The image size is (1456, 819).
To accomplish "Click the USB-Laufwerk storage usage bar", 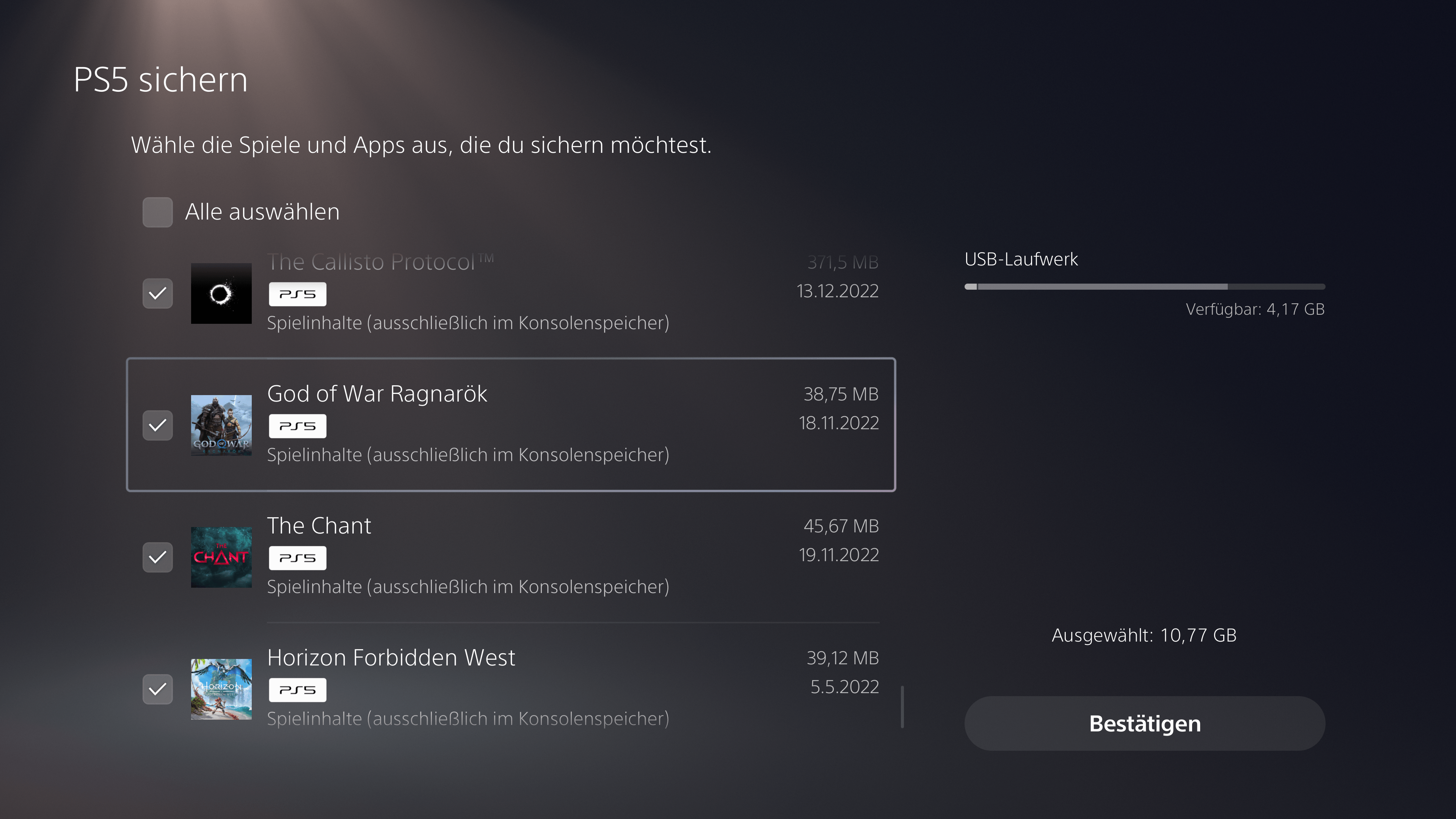I will 1145,287.
